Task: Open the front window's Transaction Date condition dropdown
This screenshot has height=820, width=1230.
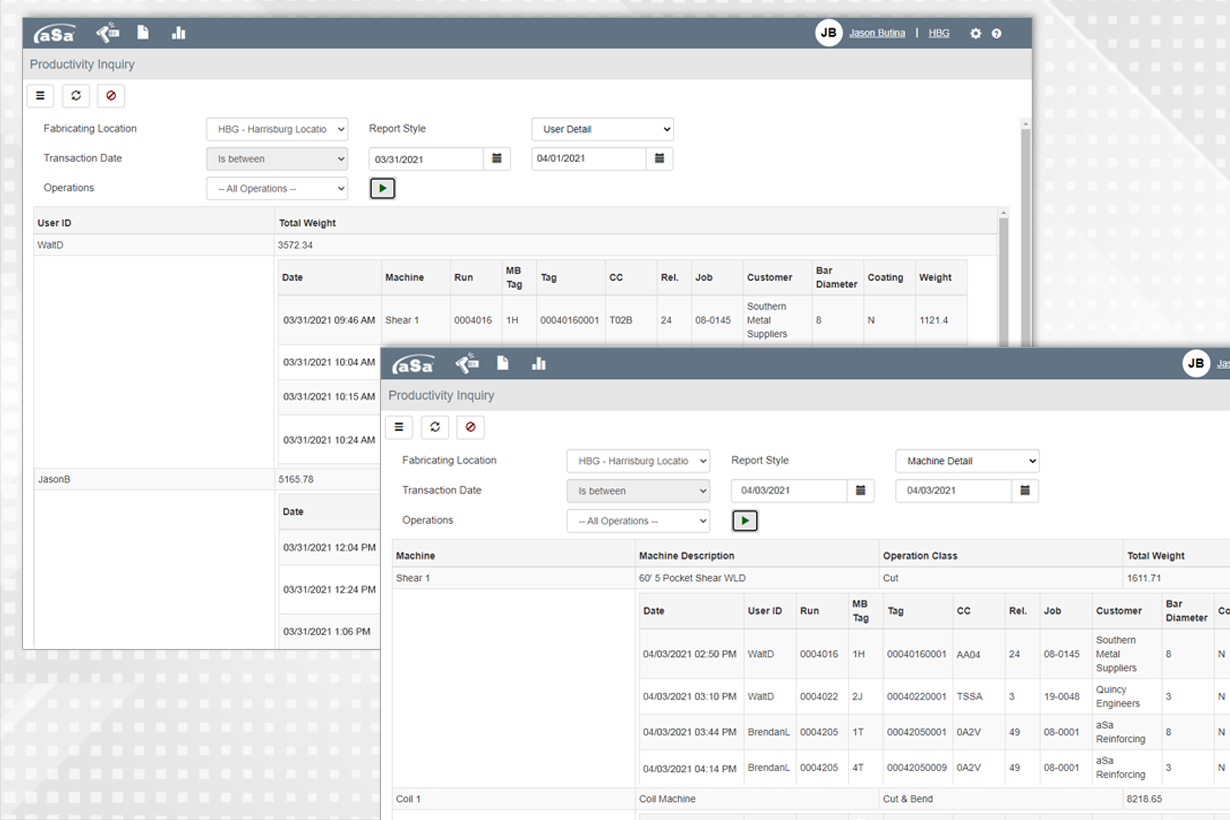Action: (x=638, y=491)
